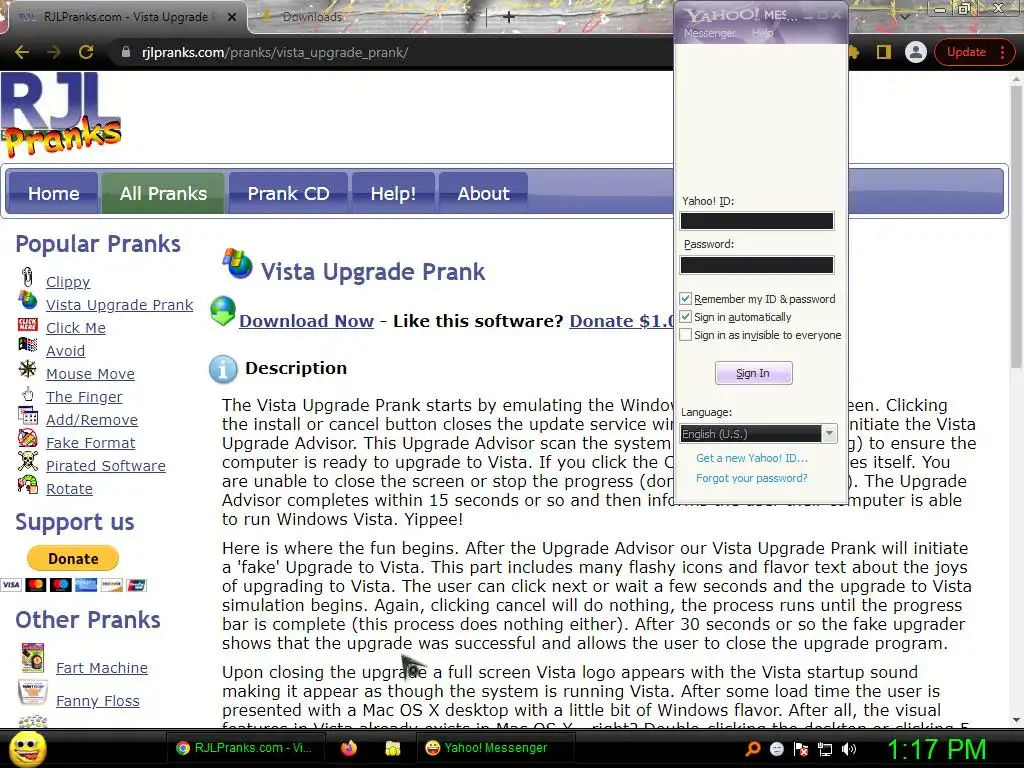Open Messenger menu in Yahoo window
Screen dimensions: 1024x768
coord(709,33)
